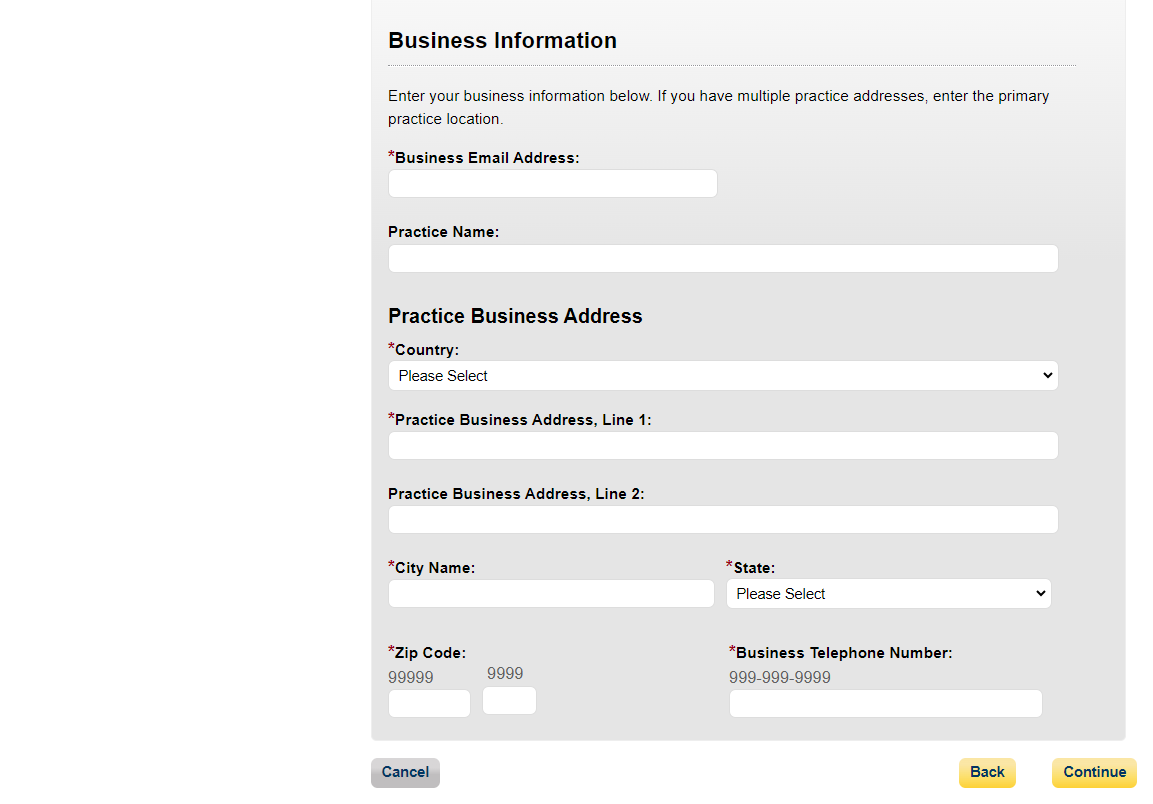Screen dimensions: 1153x804
Task: Open the Country dropdown
Action: (x=722, y=376)
